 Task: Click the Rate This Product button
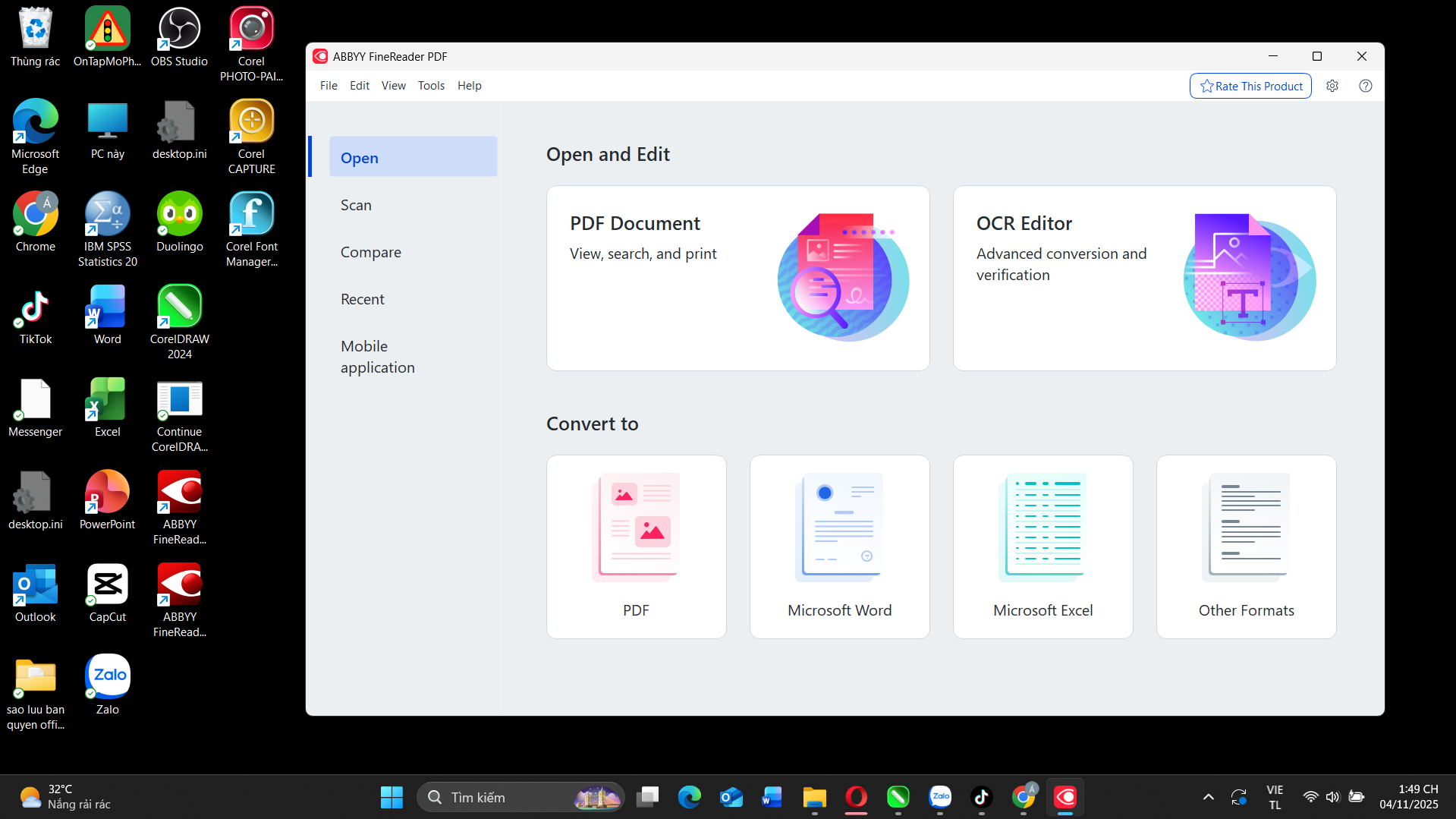click(1250, 86)
